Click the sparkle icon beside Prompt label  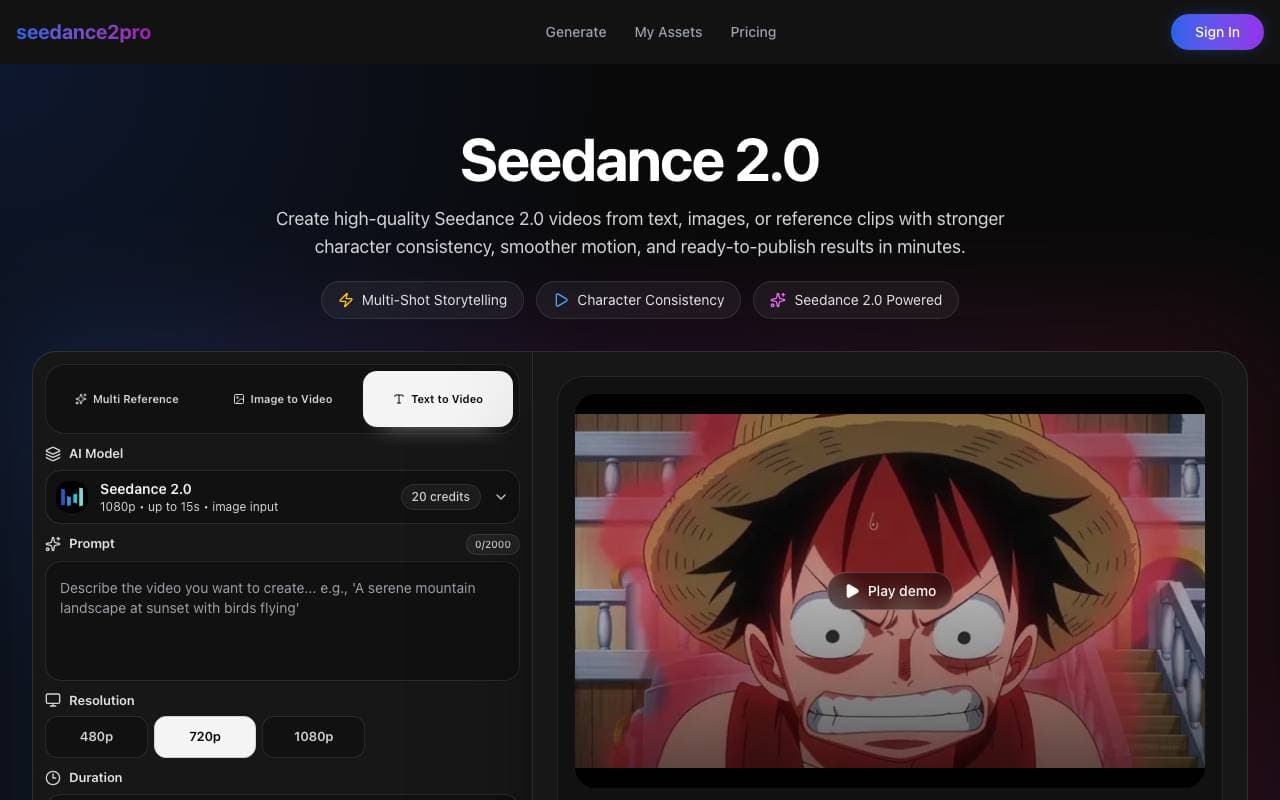[53, 544]
